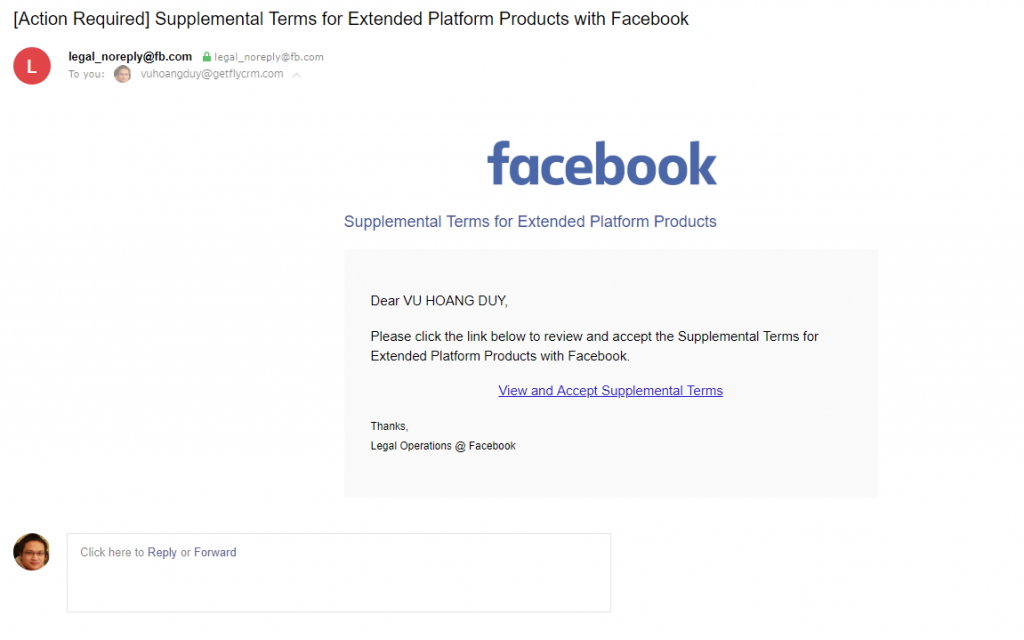Click Supplemental Terms for Extended Platform Products heading
Image resolution: width=1024 pixels, height=640 pixels.
(530, 221)
